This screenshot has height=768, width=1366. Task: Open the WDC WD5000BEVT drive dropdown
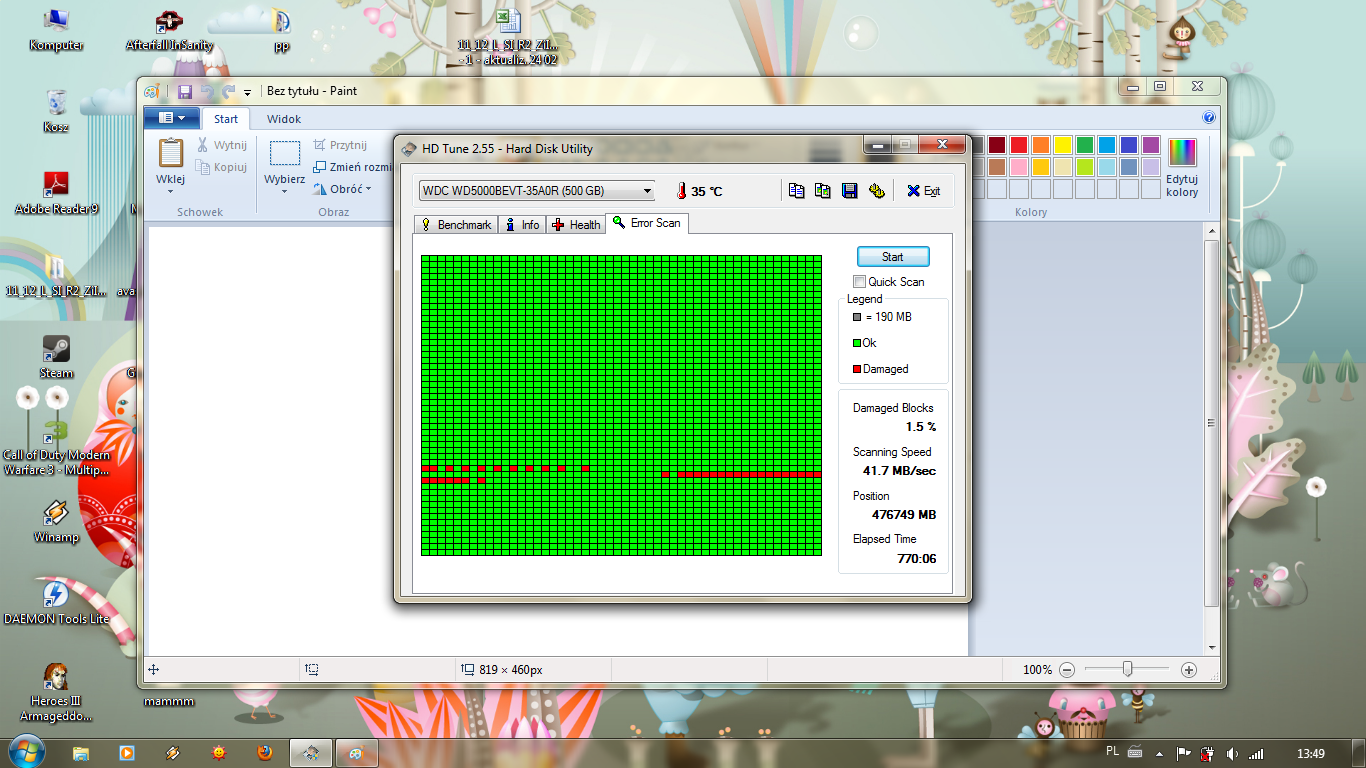click(537, 191)
